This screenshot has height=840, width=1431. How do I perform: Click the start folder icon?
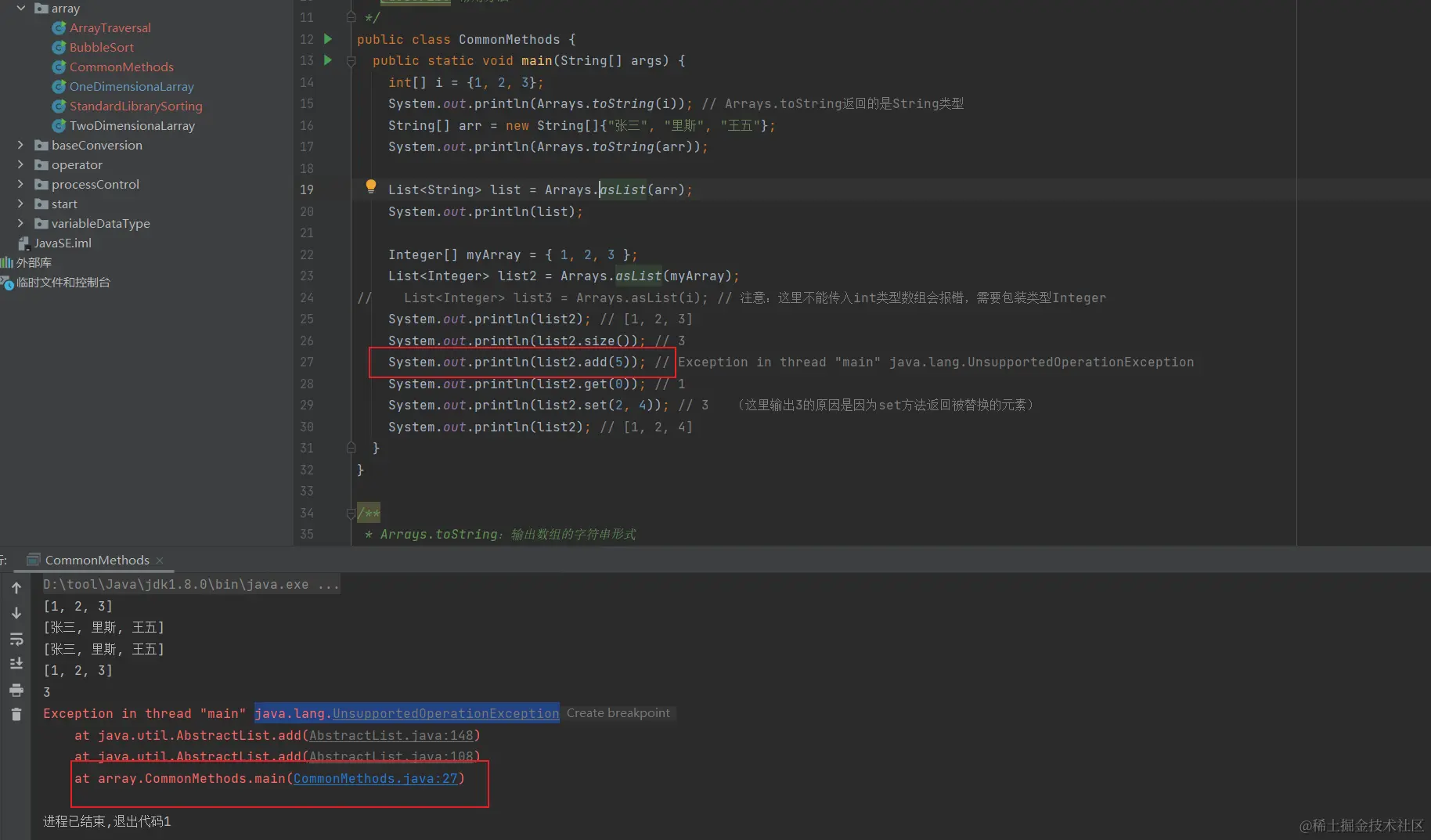click(x=41, y=204)
